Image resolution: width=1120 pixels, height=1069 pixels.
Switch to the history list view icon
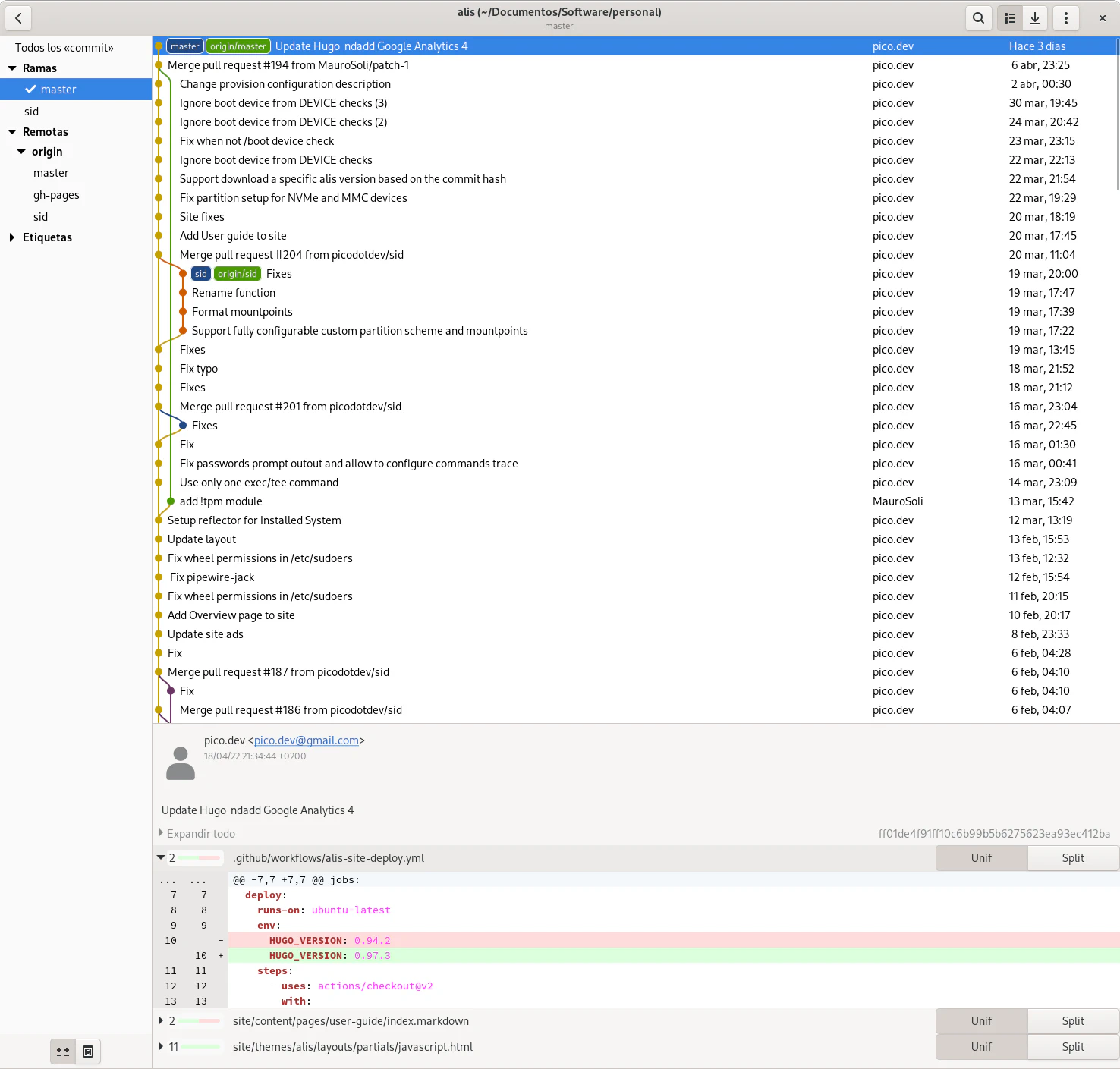pyautogui.click(x=1010, y=18)
